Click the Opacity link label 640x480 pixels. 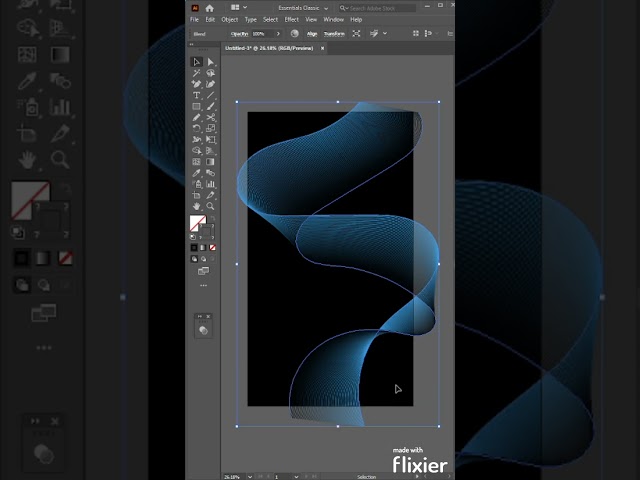(239, 34)
